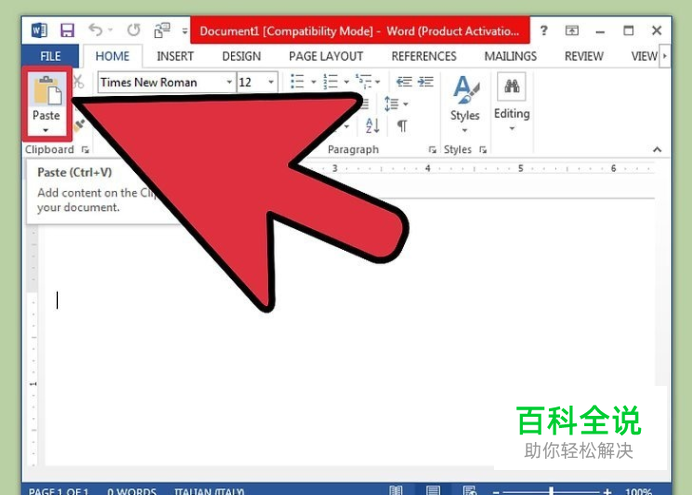Switch to Web Layout view icon
The height and width of the screenshot is (495, 692).
click(x=470, y=490)
